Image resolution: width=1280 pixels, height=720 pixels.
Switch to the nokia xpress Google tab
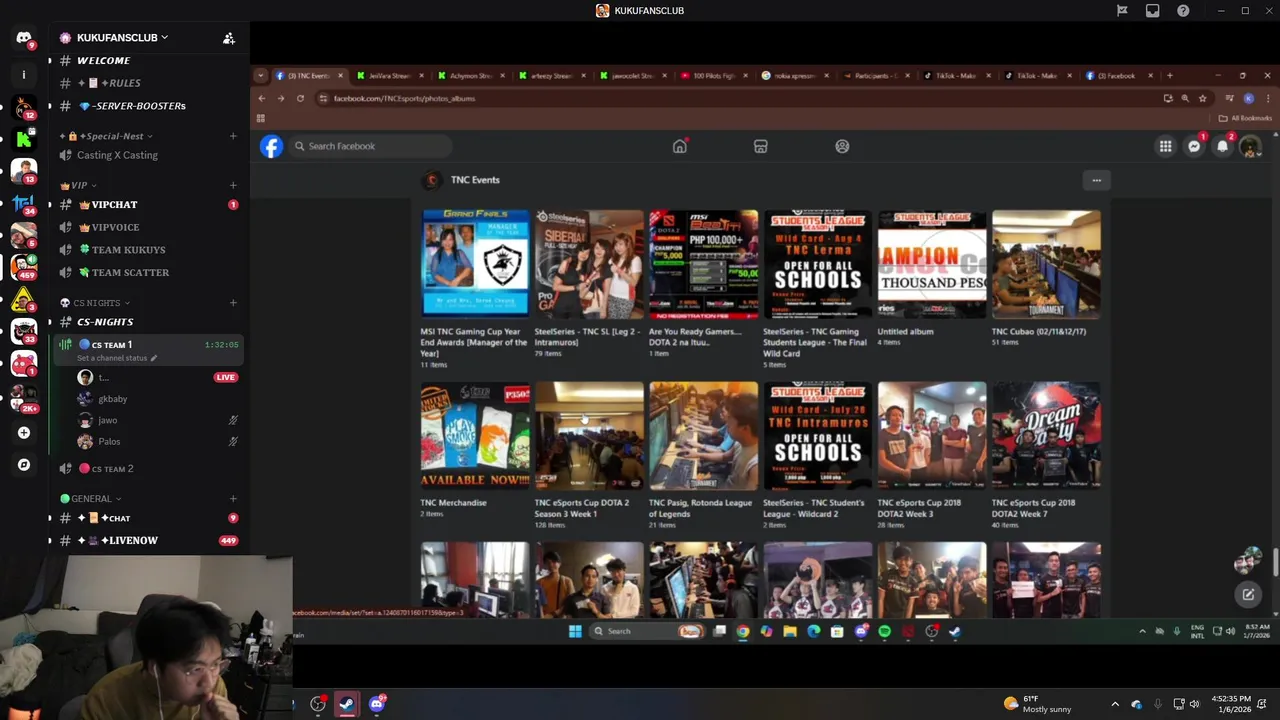tap(794, 75)
